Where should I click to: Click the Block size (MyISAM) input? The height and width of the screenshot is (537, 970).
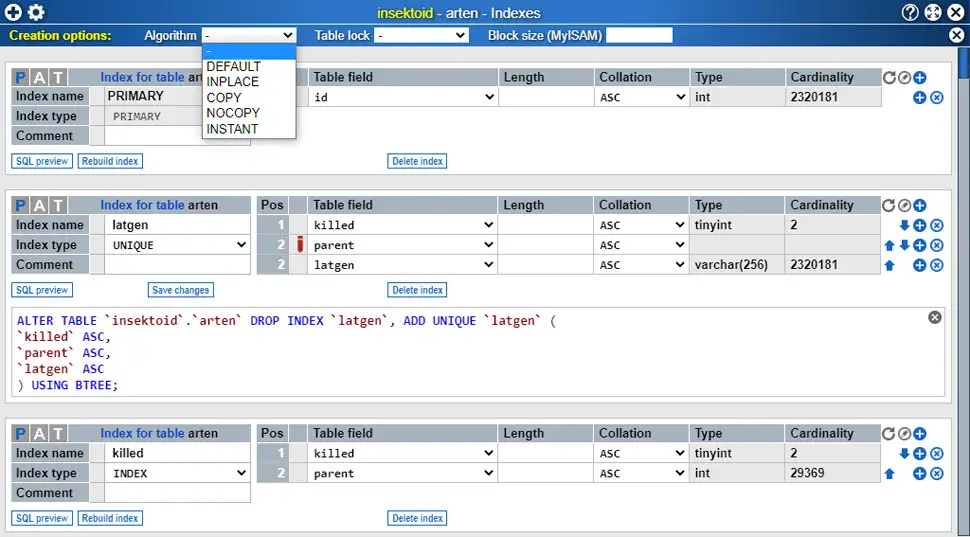(x=639, y=35)
